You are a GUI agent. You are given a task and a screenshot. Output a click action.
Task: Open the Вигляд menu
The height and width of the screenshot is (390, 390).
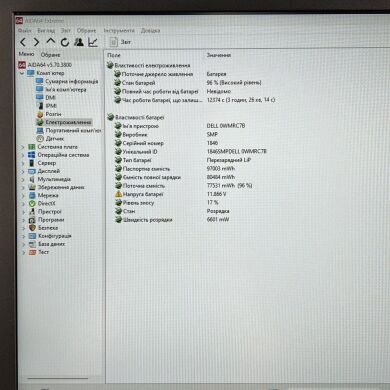(x=46, y=30)
